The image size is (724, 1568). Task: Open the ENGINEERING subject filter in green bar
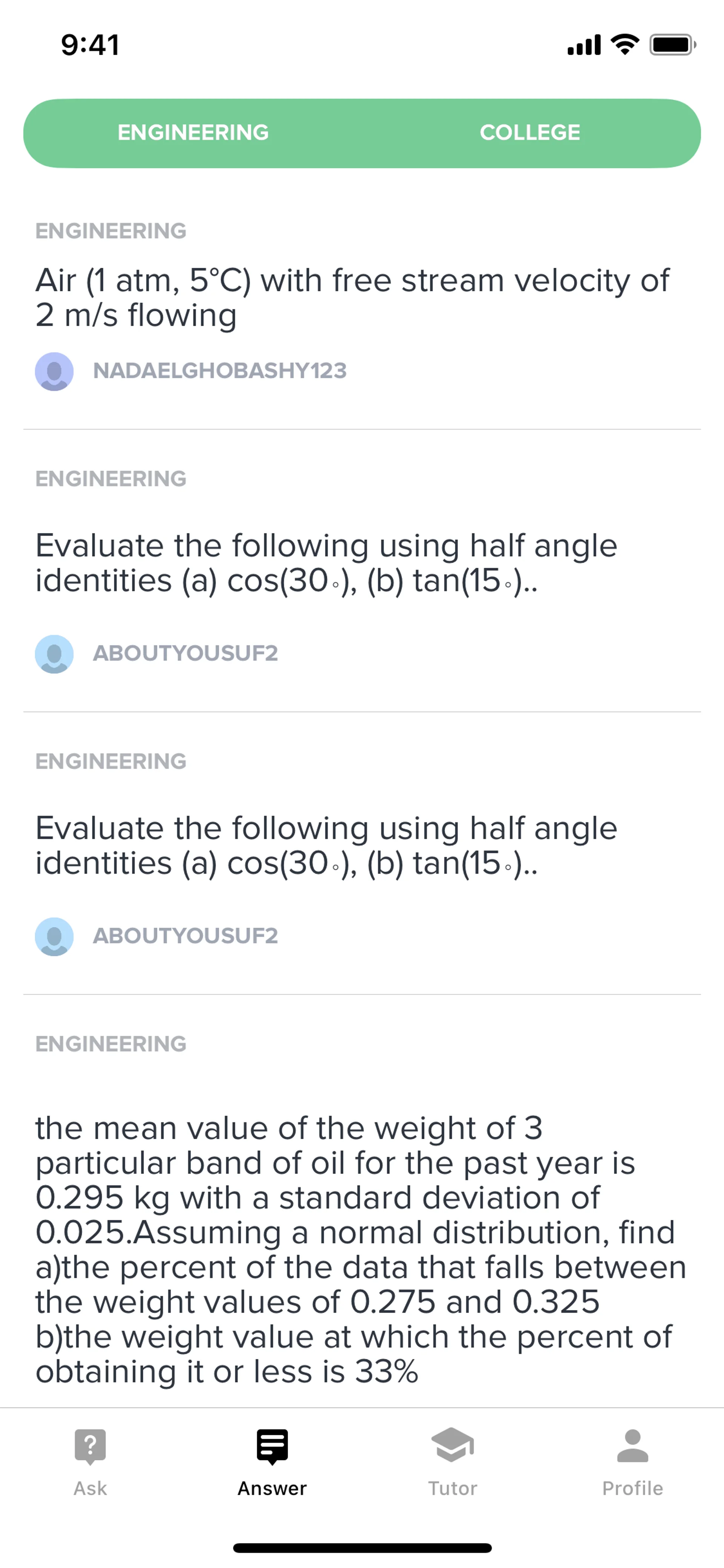(193, 133)
